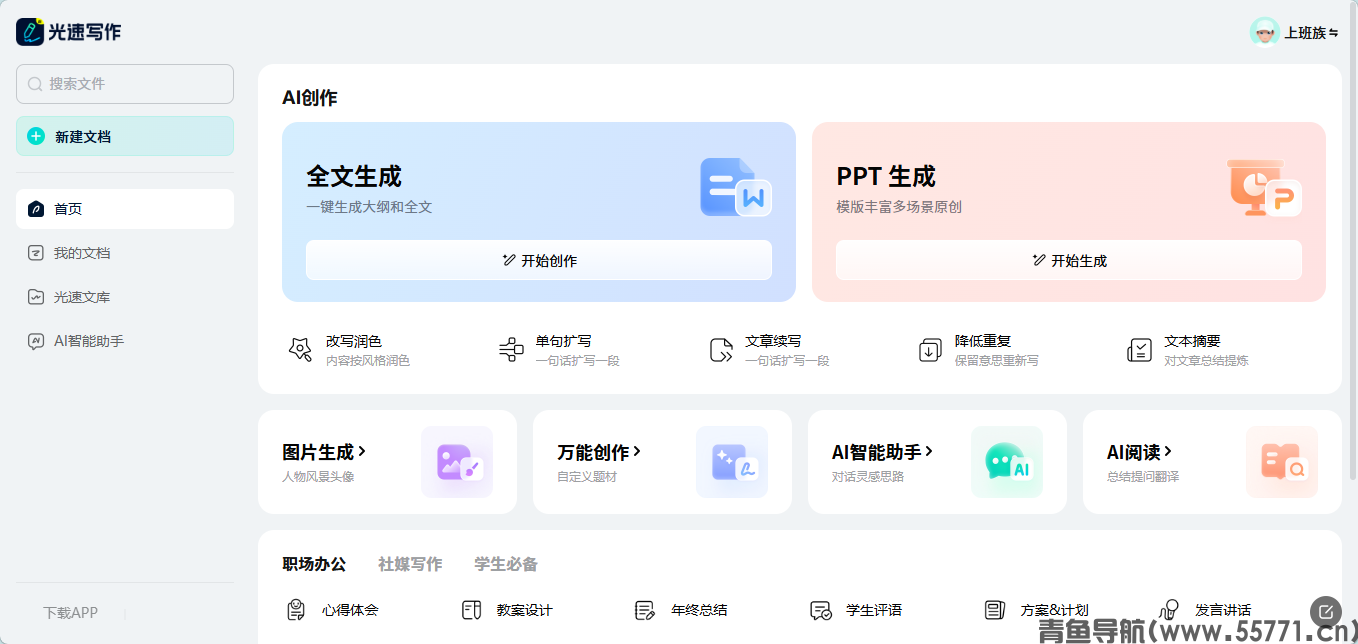
Task: Open 光速文库 in the sidebar
Action: click(125, 297)
